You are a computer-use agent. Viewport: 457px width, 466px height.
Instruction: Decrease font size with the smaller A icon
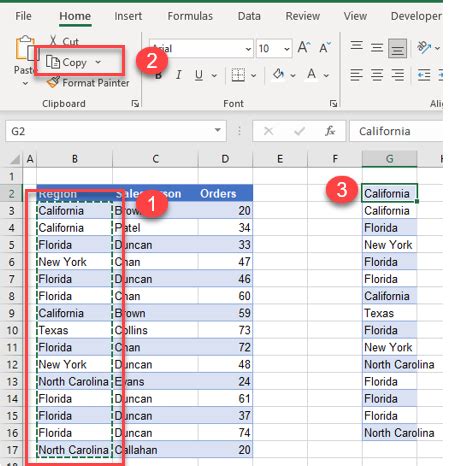[x=325, y=47]
